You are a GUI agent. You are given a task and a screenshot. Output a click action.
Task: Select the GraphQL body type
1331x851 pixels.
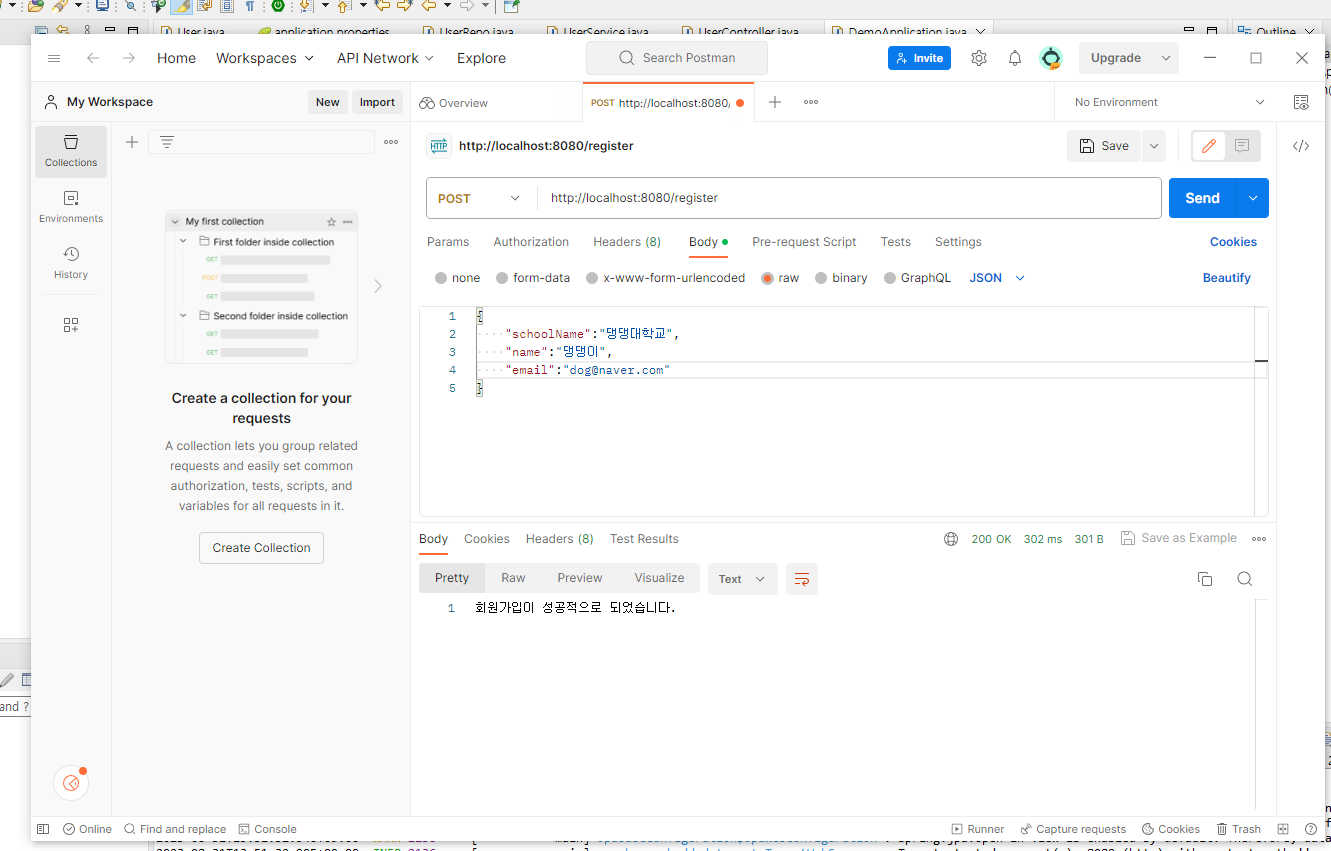[x=918, y=278]
